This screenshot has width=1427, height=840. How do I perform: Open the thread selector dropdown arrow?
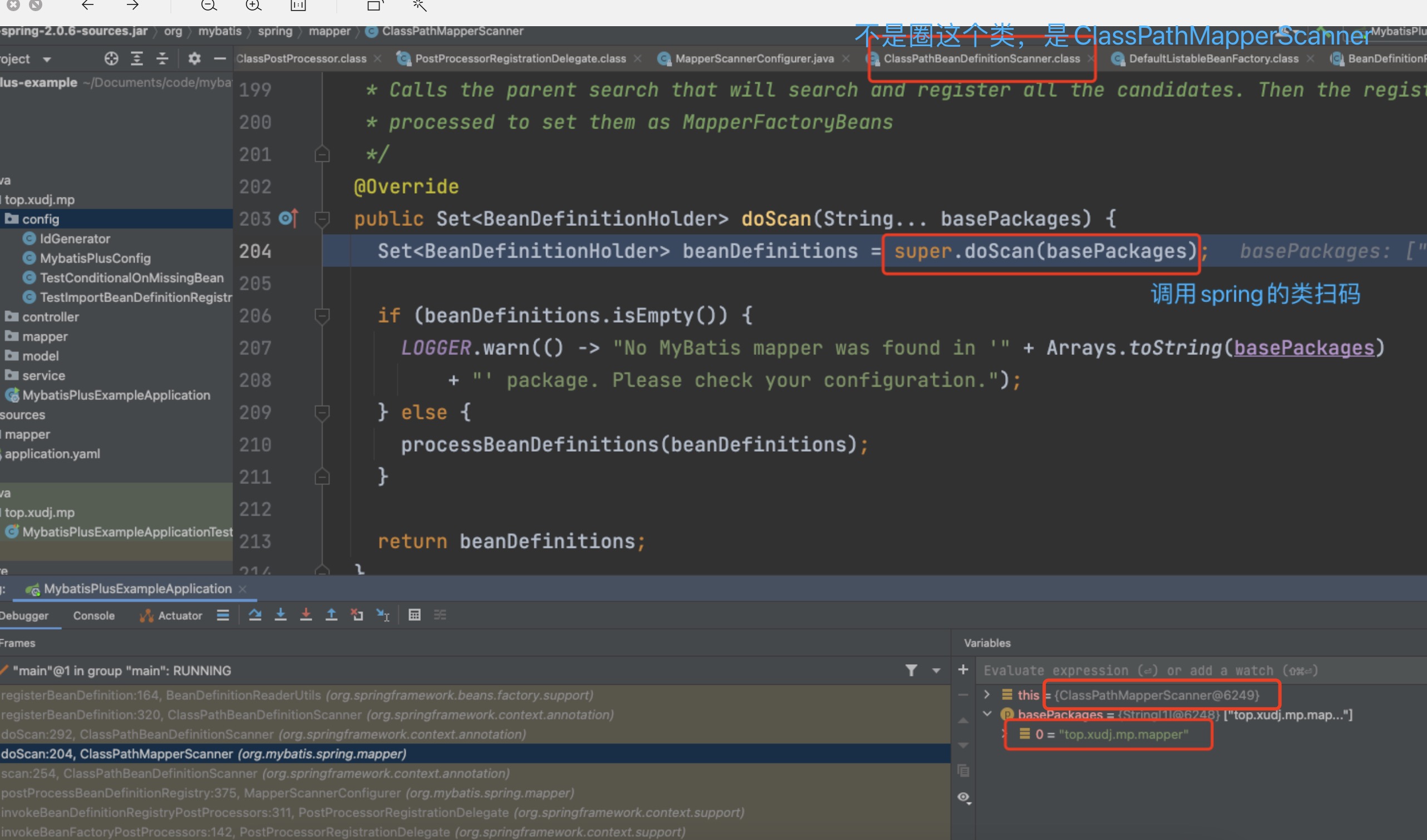936,671
